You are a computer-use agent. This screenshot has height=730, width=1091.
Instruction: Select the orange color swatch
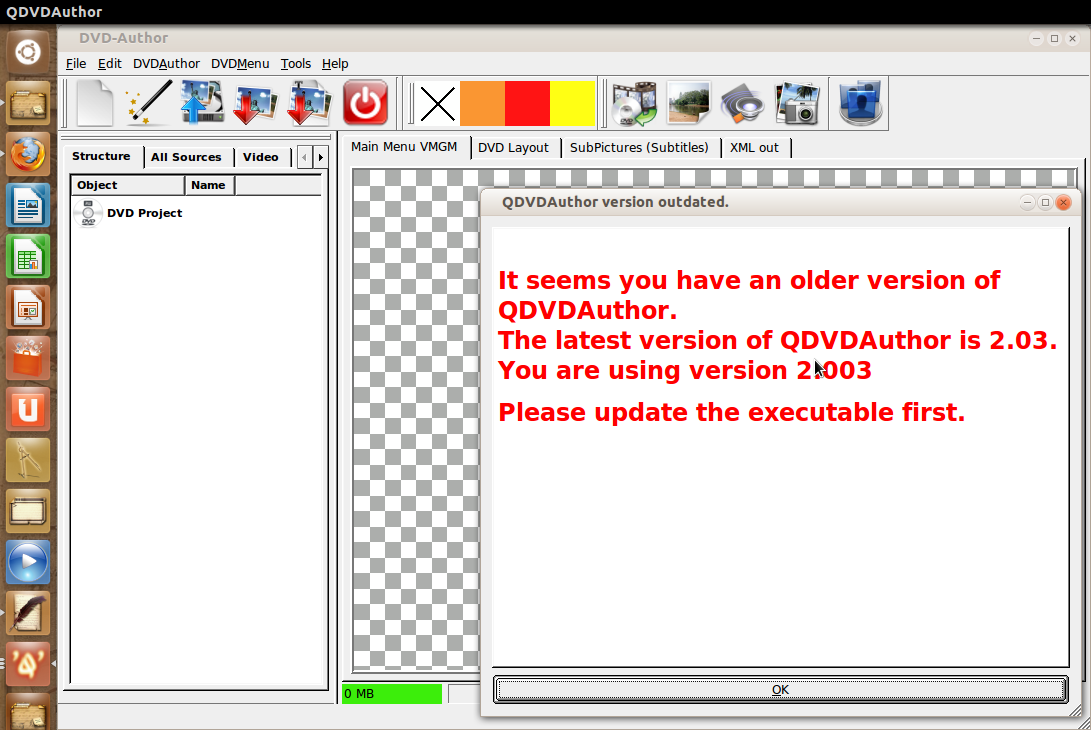[482, 104]
